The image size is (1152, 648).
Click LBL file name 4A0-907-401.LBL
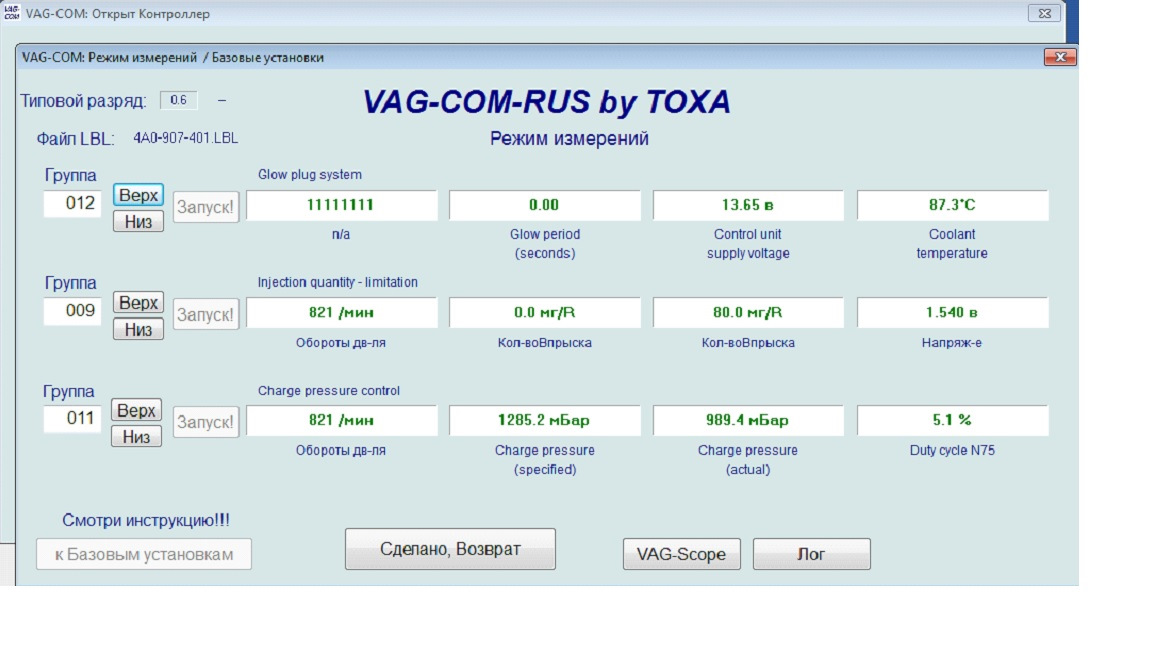[185, 138]
